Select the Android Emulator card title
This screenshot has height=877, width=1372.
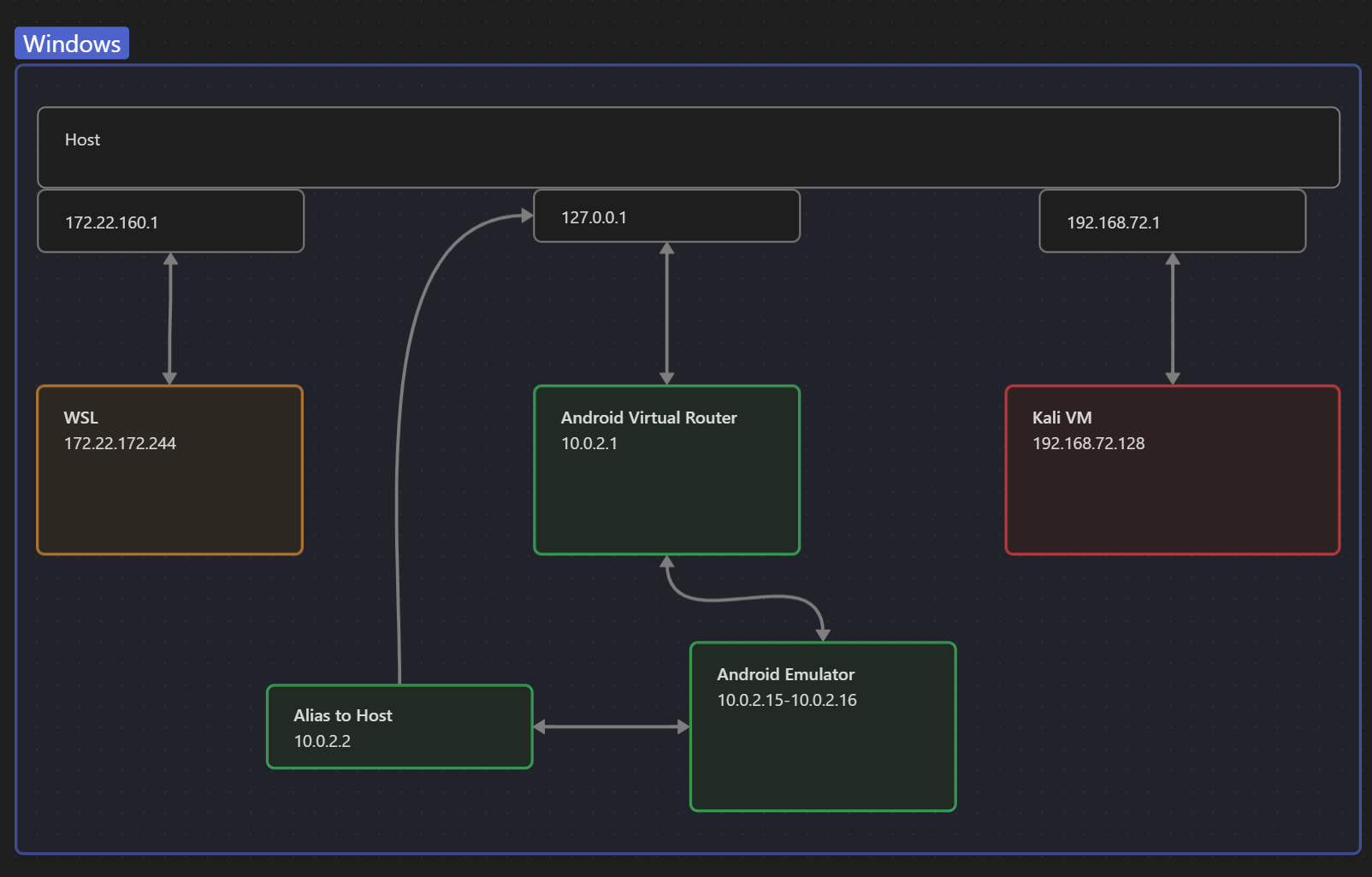[785, 674]
